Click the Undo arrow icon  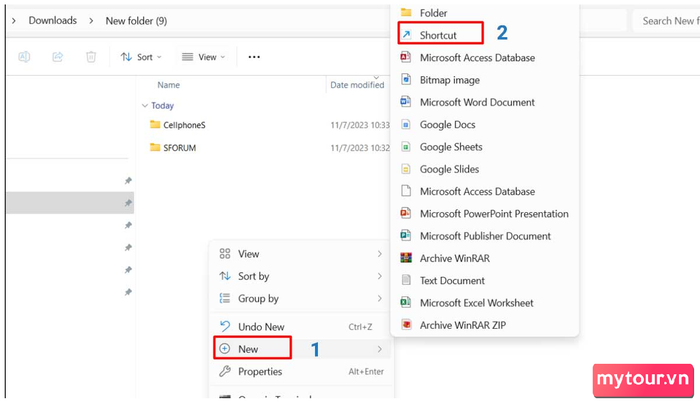tap(225, 326)
